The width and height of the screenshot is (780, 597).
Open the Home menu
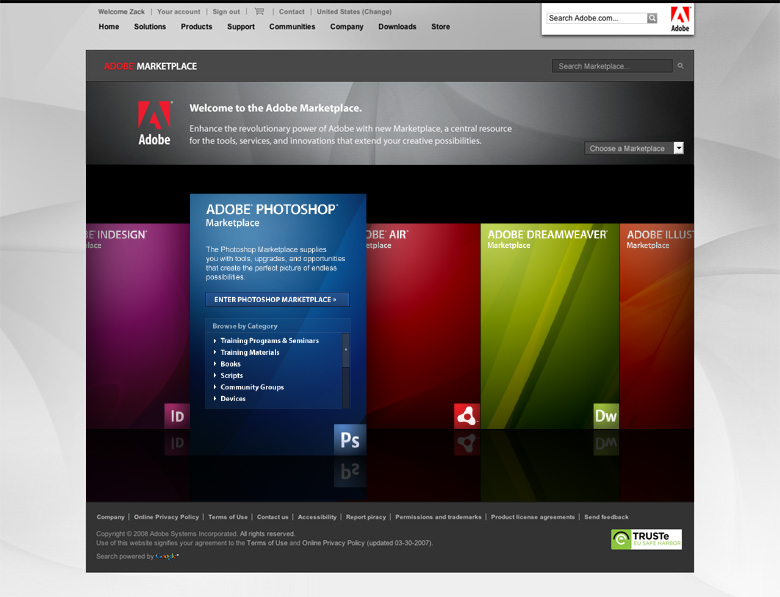click(109, 27)
